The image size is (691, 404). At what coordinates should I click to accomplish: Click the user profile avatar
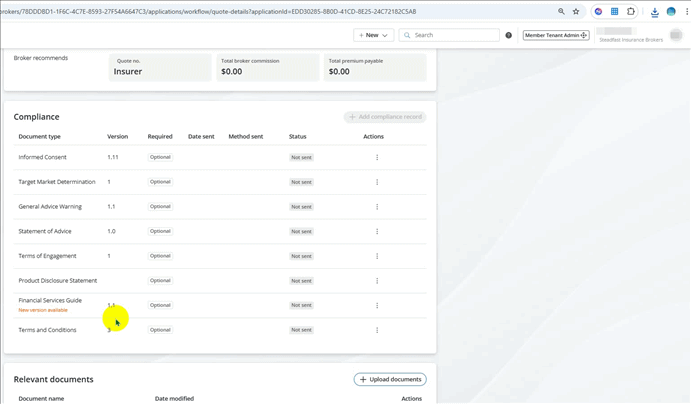[677, 35]
